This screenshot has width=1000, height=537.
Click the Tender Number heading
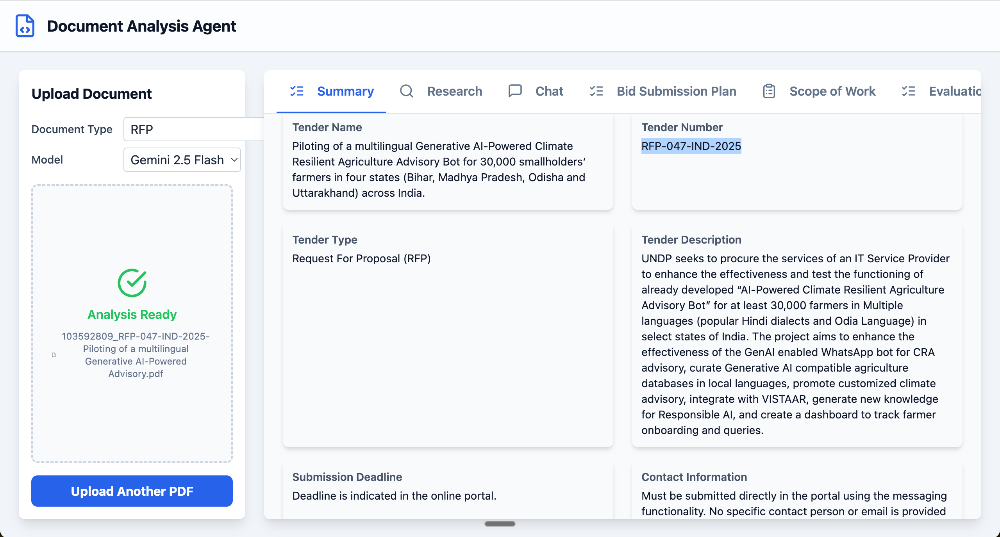tap(682, 127)
